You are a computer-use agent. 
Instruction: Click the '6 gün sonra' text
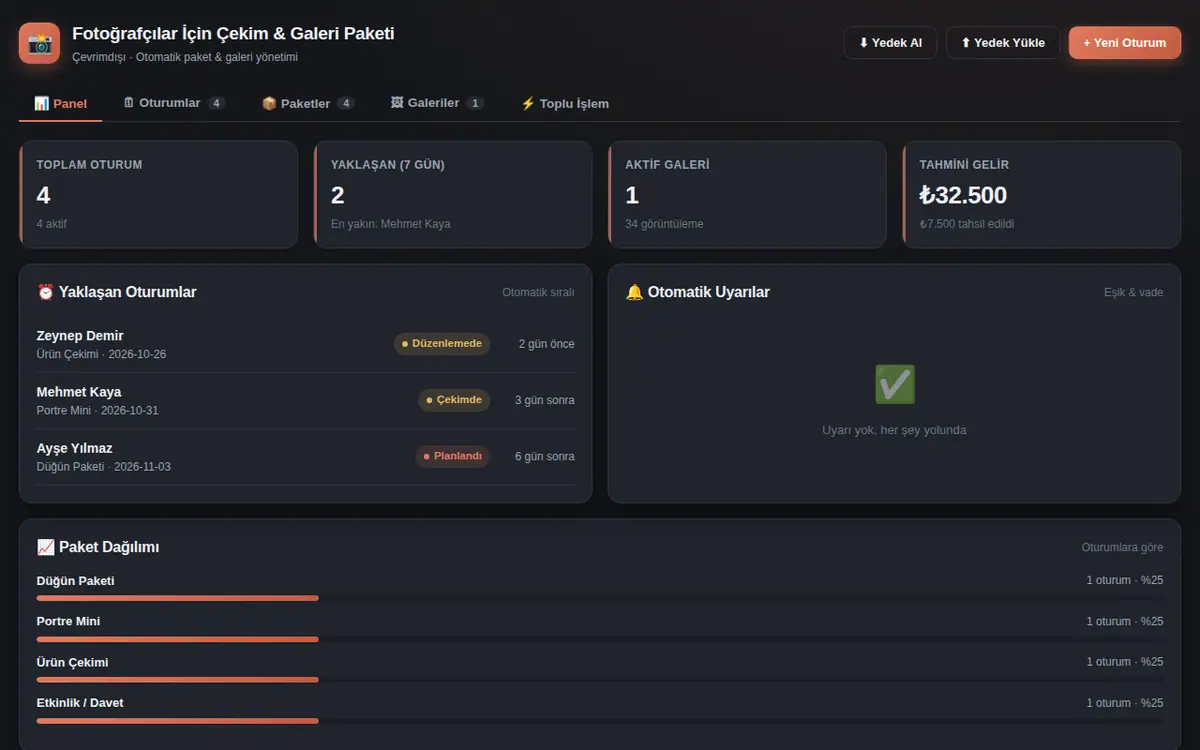pos(545,456)
